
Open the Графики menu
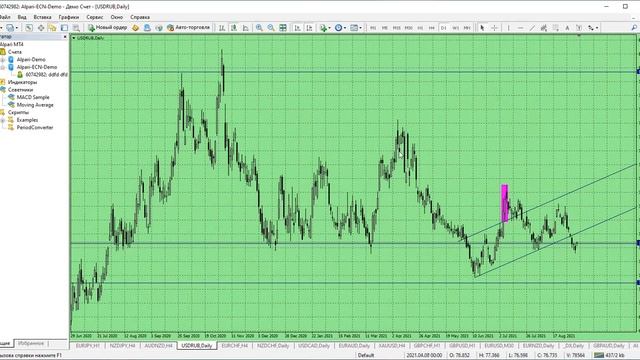pyautogui.click(x=69, y=17)
